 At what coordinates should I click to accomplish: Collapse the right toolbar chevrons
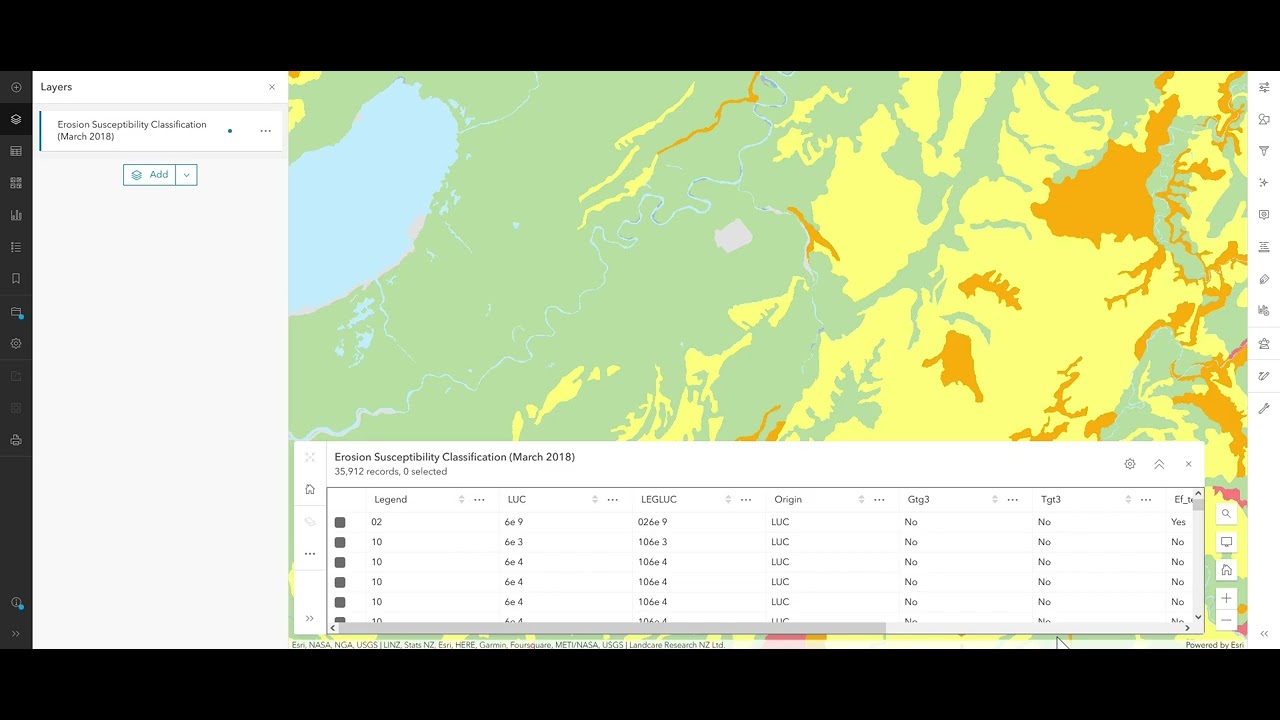tap(1264, 633)
